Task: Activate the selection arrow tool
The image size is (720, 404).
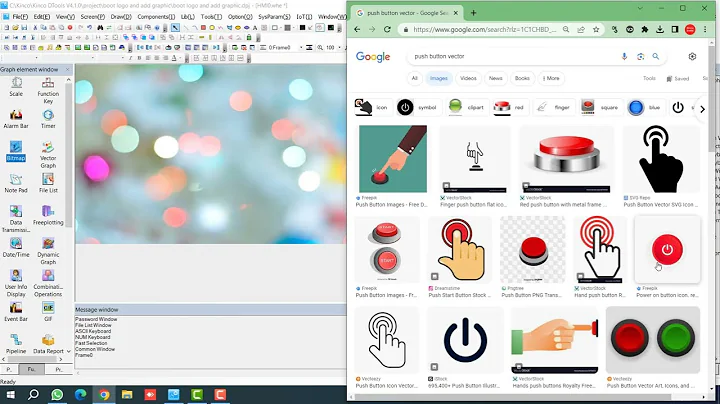Action: (175, 28)
